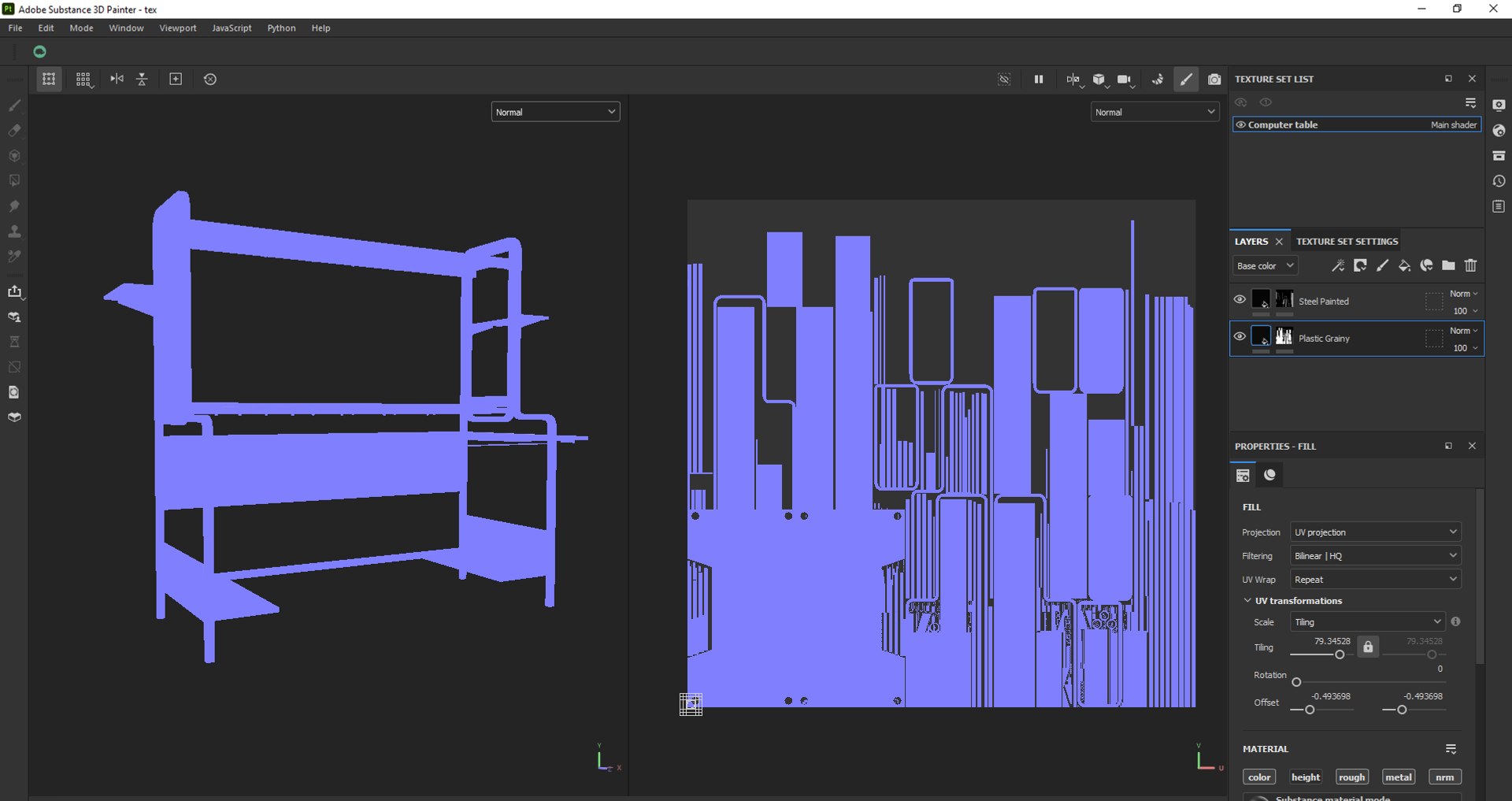Viewport: 1512px width, 801px height.
Task: Toggle symmetry in the top toolbar
Action: click(117, 79)
